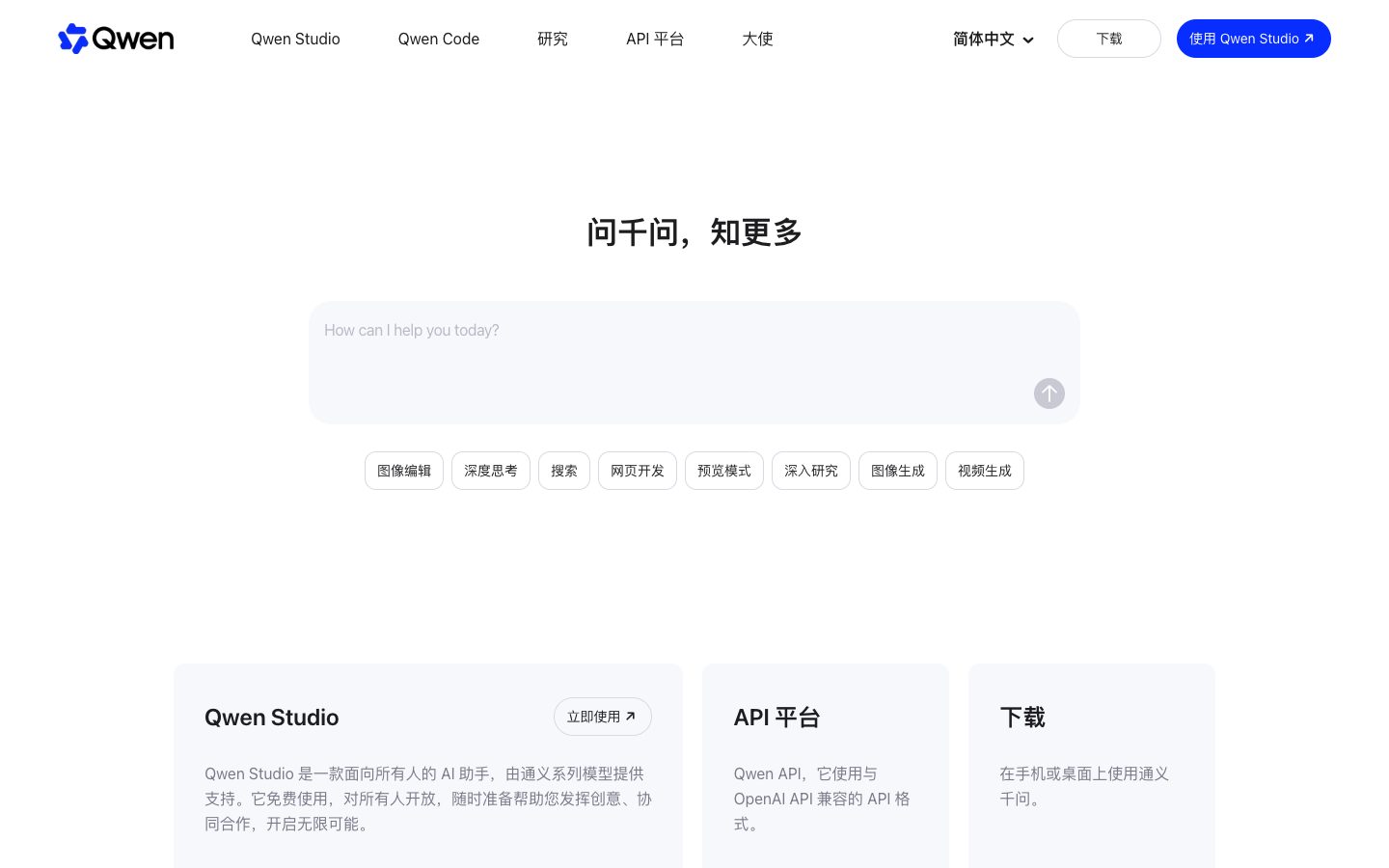Open the 研究 nav item

tap(553, 39)
